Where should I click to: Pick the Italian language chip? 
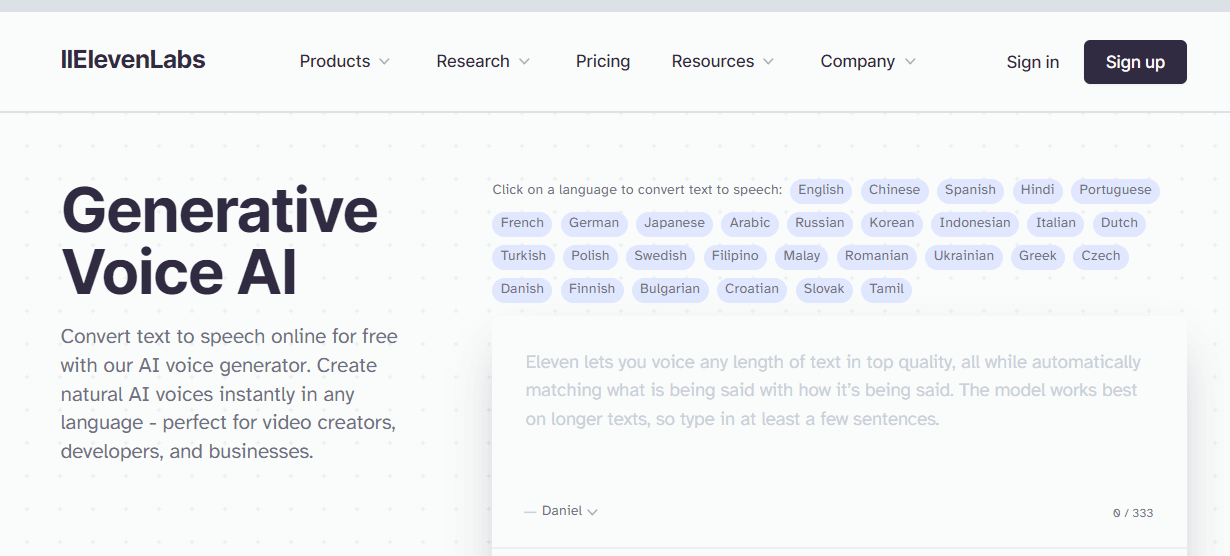(1056, 223)
